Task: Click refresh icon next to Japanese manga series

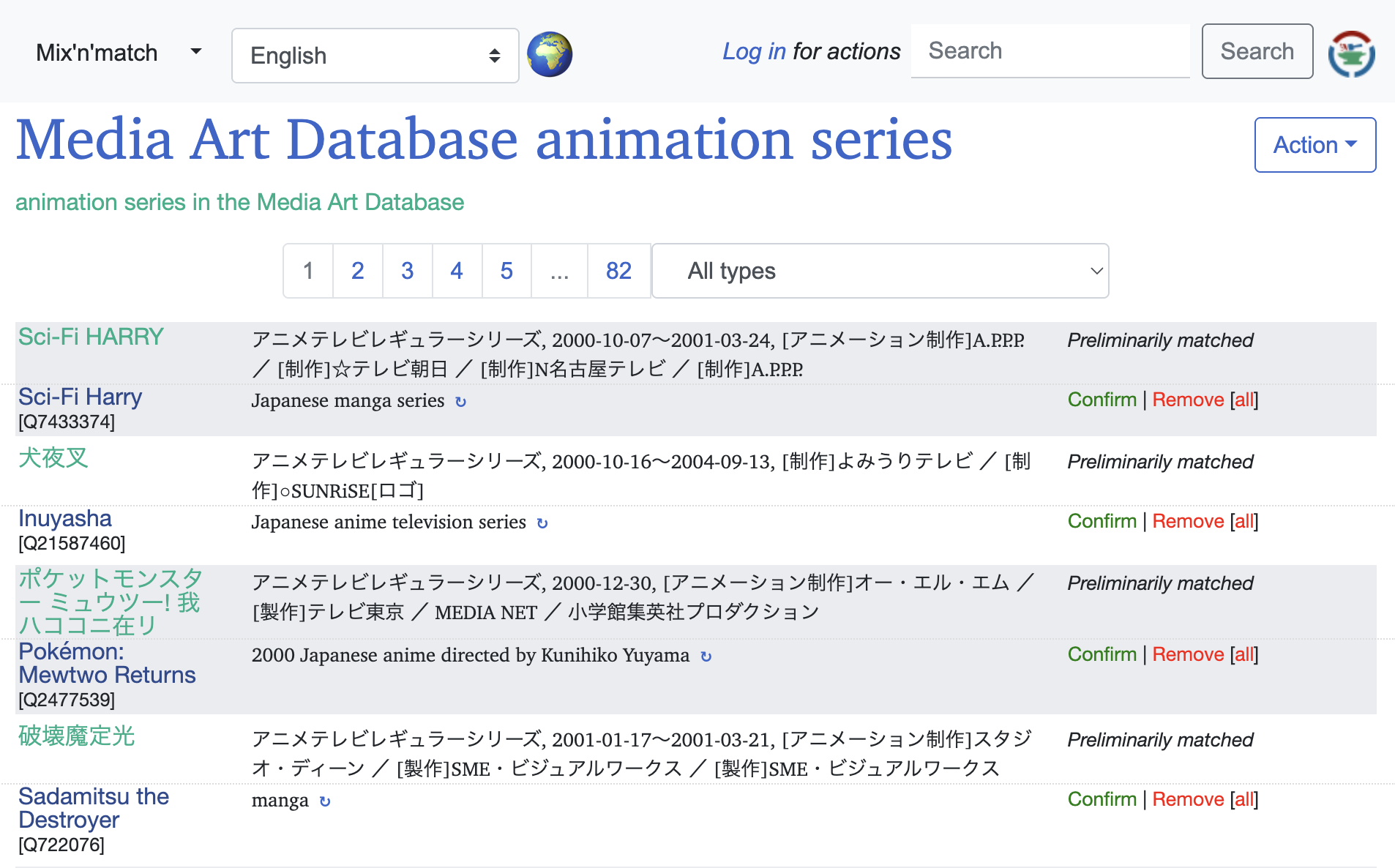Action: click(x=460, y=402)
